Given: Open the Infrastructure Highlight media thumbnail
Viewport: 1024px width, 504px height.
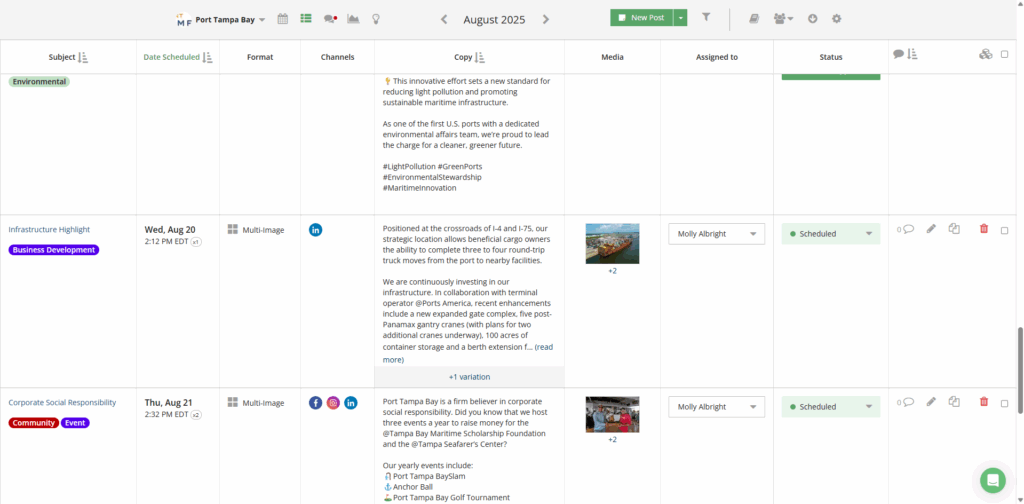Looking at the screenshot, I should tap(612, 243).
